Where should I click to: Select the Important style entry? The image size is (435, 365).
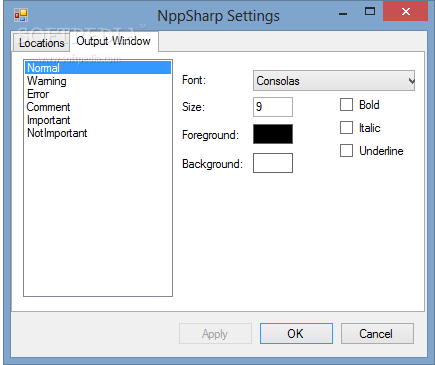[98, 120]
